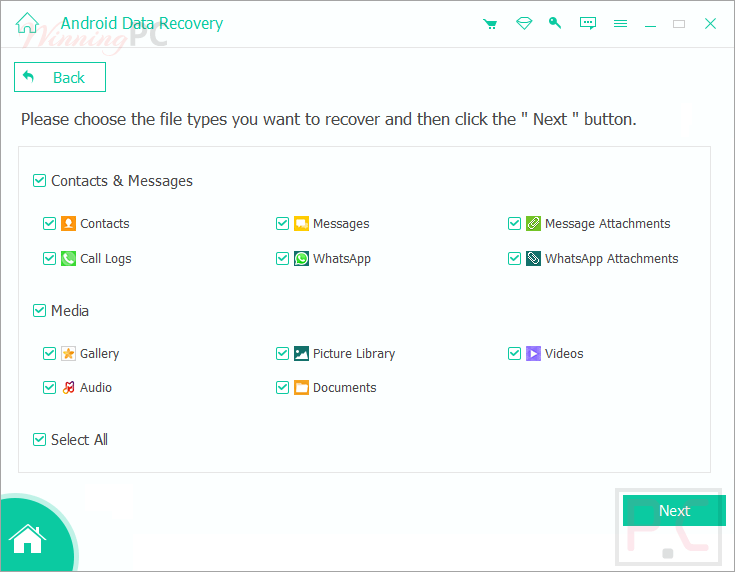This screenshot has height=572, width=735.
Task: Click the orange Contacts person icon
Action: [68, 224]
